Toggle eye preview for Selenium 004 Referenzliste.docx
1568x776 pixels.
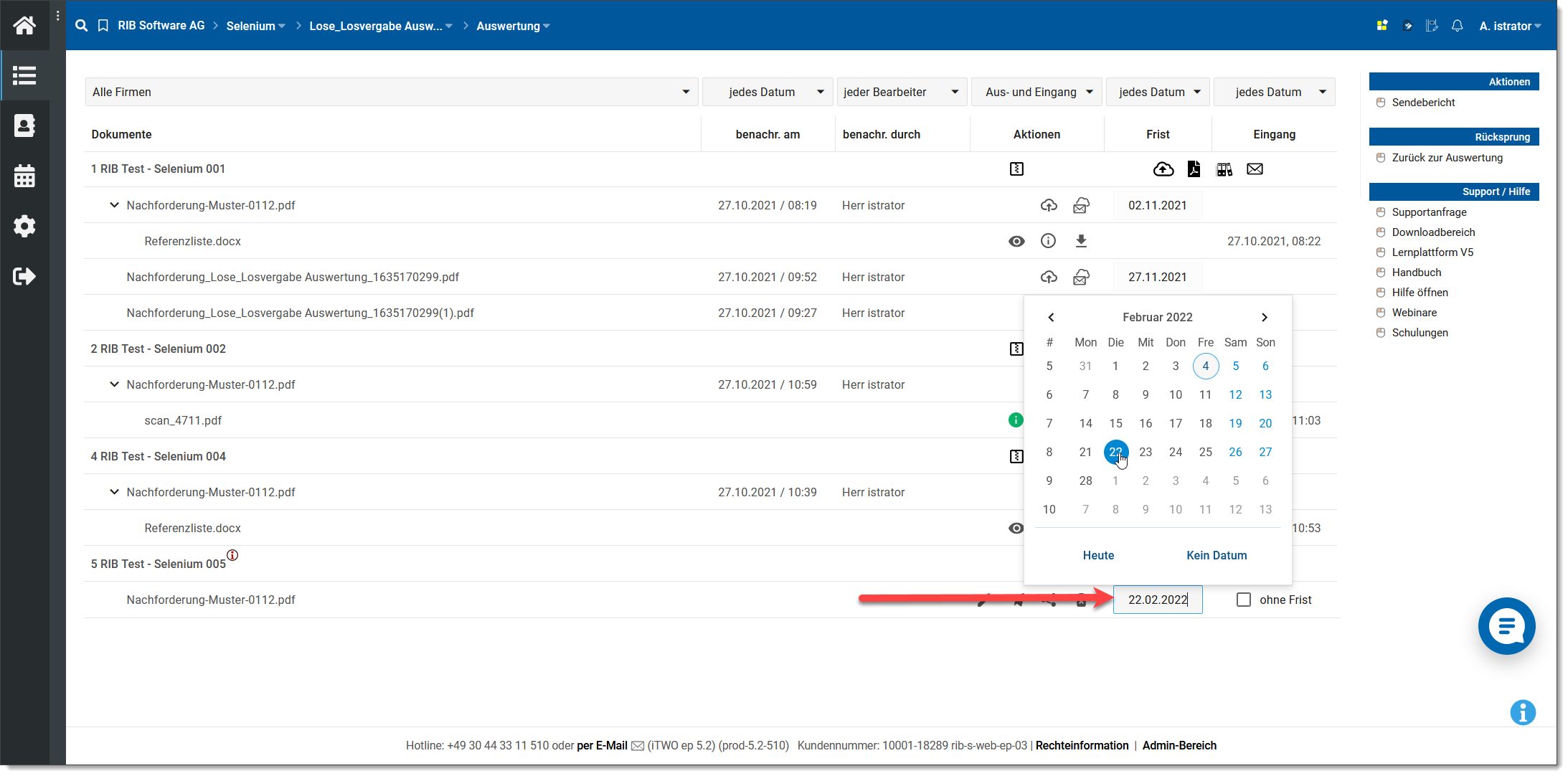[1016, 528]
